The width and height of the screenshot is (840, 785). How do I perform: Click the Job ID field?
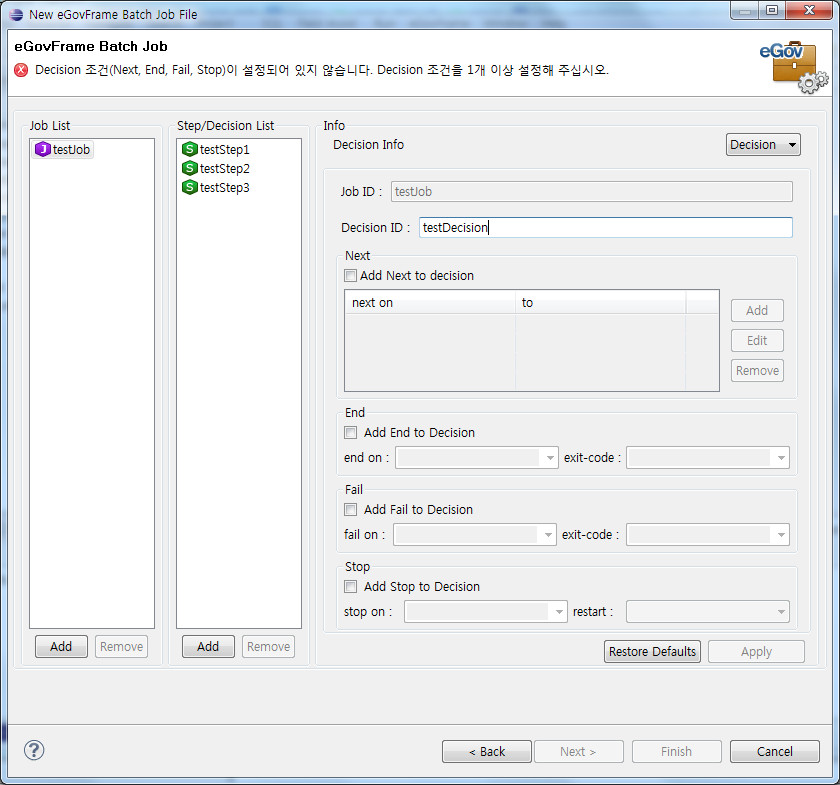coord(591,192)
